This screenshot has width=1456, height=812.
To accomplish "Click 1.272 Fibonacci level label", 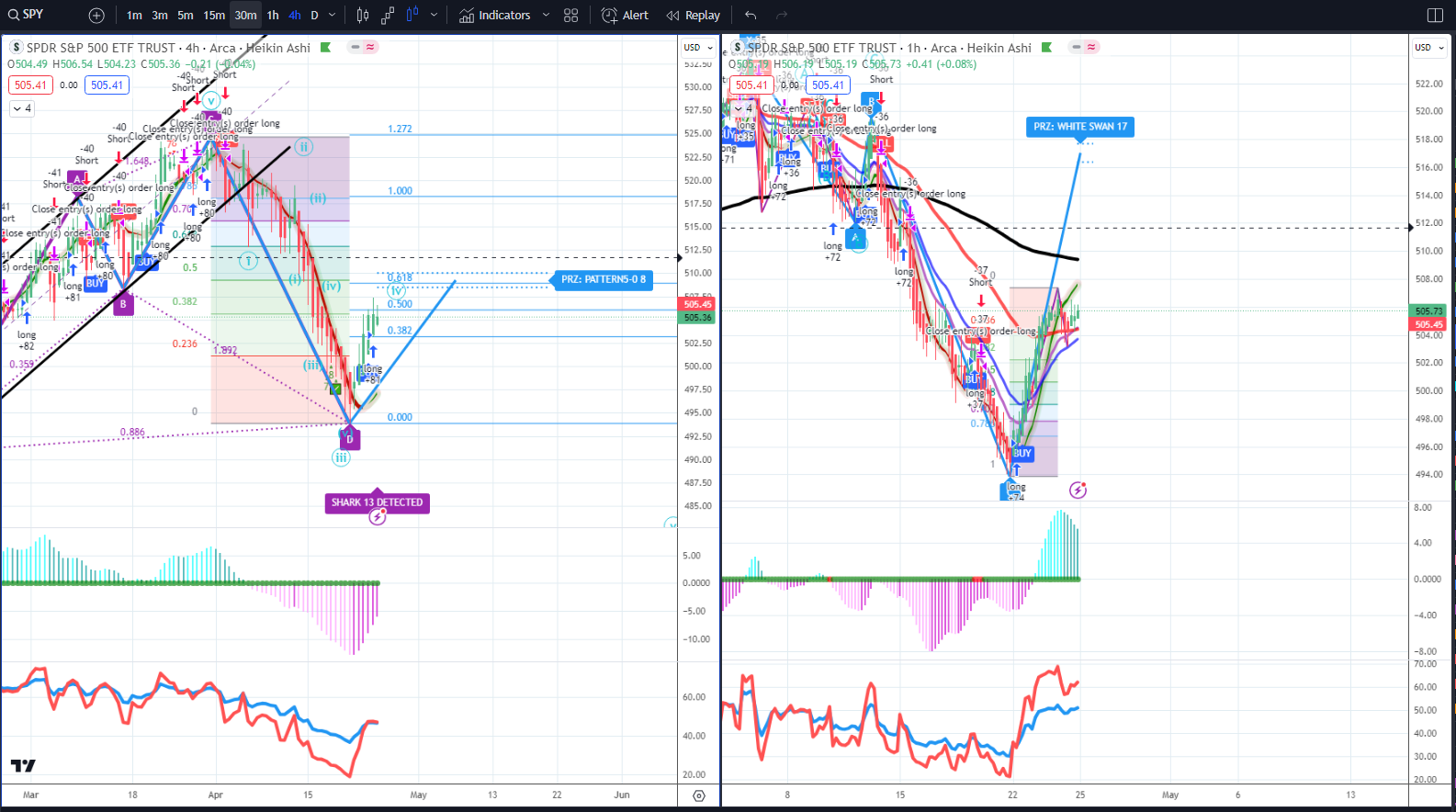I will click(x=400, y=129).
